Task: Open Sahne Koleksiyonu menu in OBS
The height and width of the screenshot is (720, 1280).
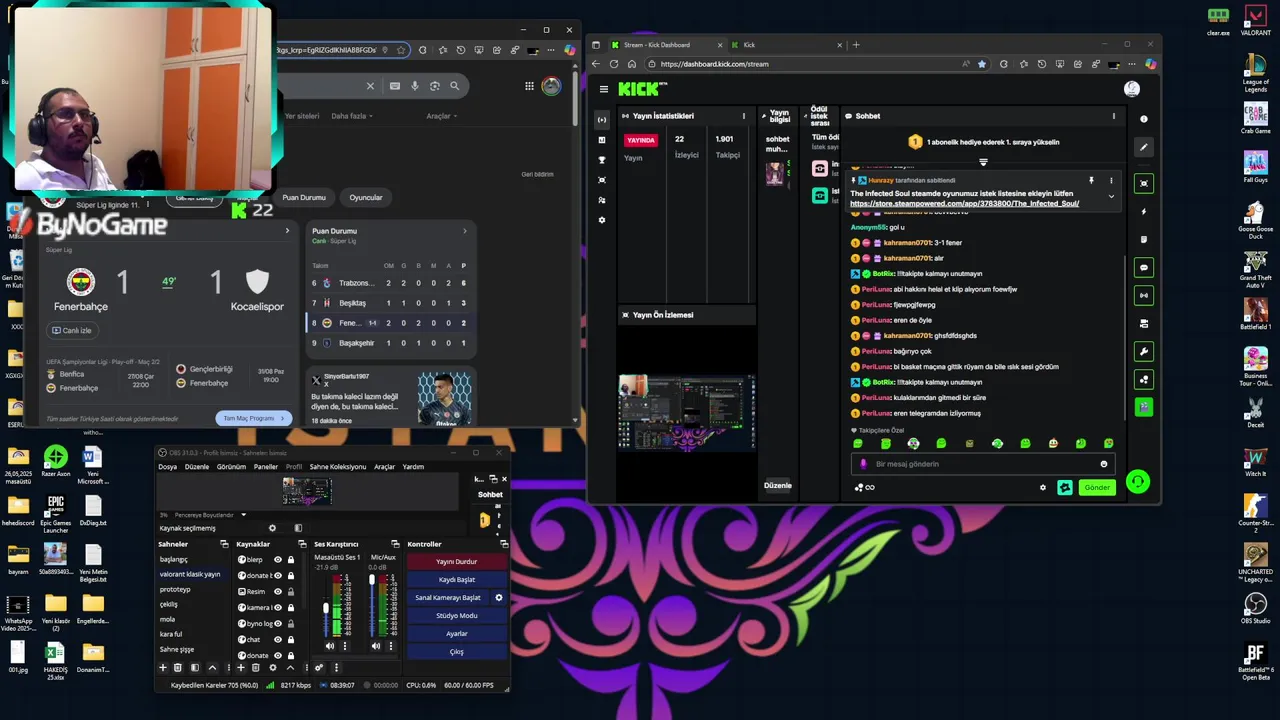Action: click(337, 467)
